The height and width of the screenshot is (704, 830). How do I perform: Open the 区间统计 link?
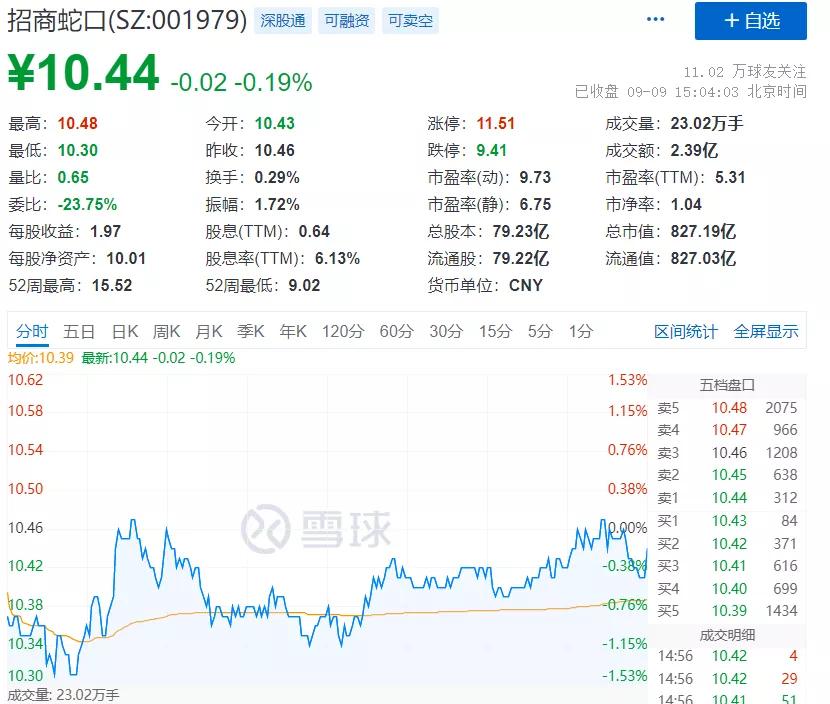pos(686,332)
